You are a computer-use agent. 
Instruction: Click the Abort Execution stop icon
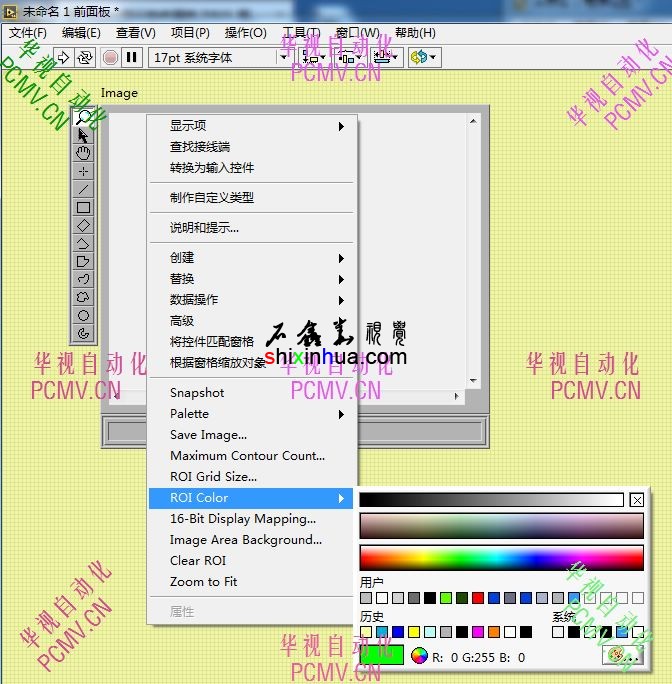coord(110,58)
